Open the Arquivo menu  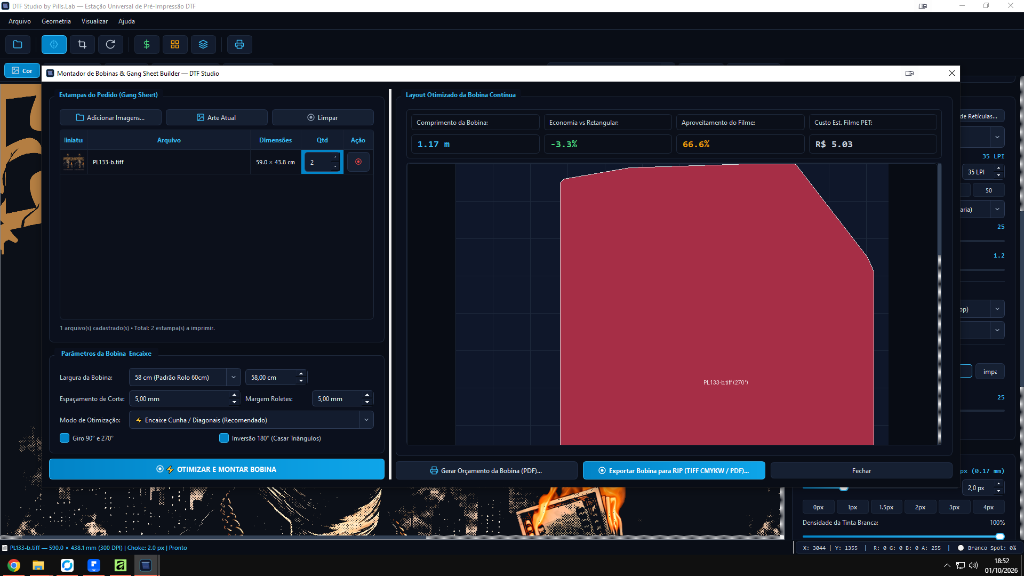pyautogui.click(x=20, y=22)
